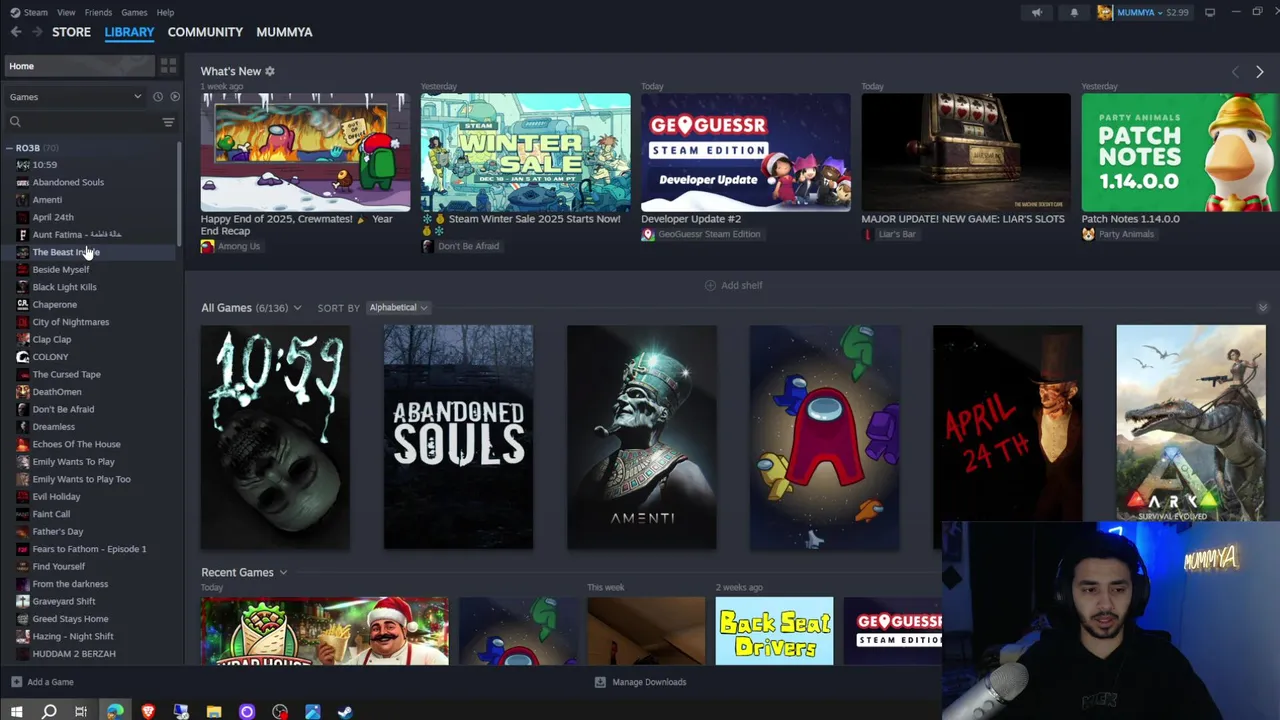This screenshot has width=1280, height=720.
Task: Open the View menu
Action: [x=66, y=13]
